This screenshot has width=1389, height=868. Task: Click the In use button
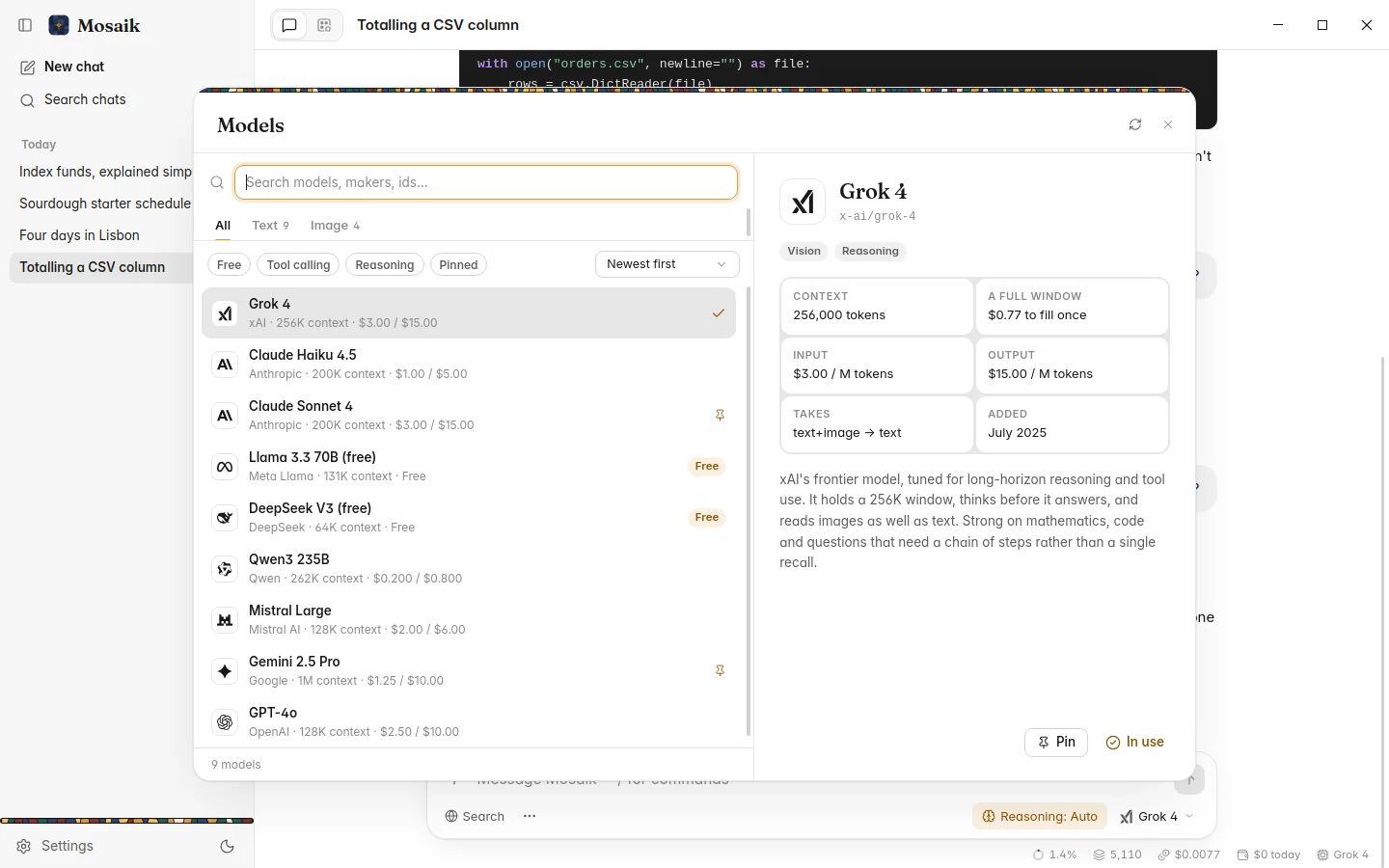coord(1134,742)
